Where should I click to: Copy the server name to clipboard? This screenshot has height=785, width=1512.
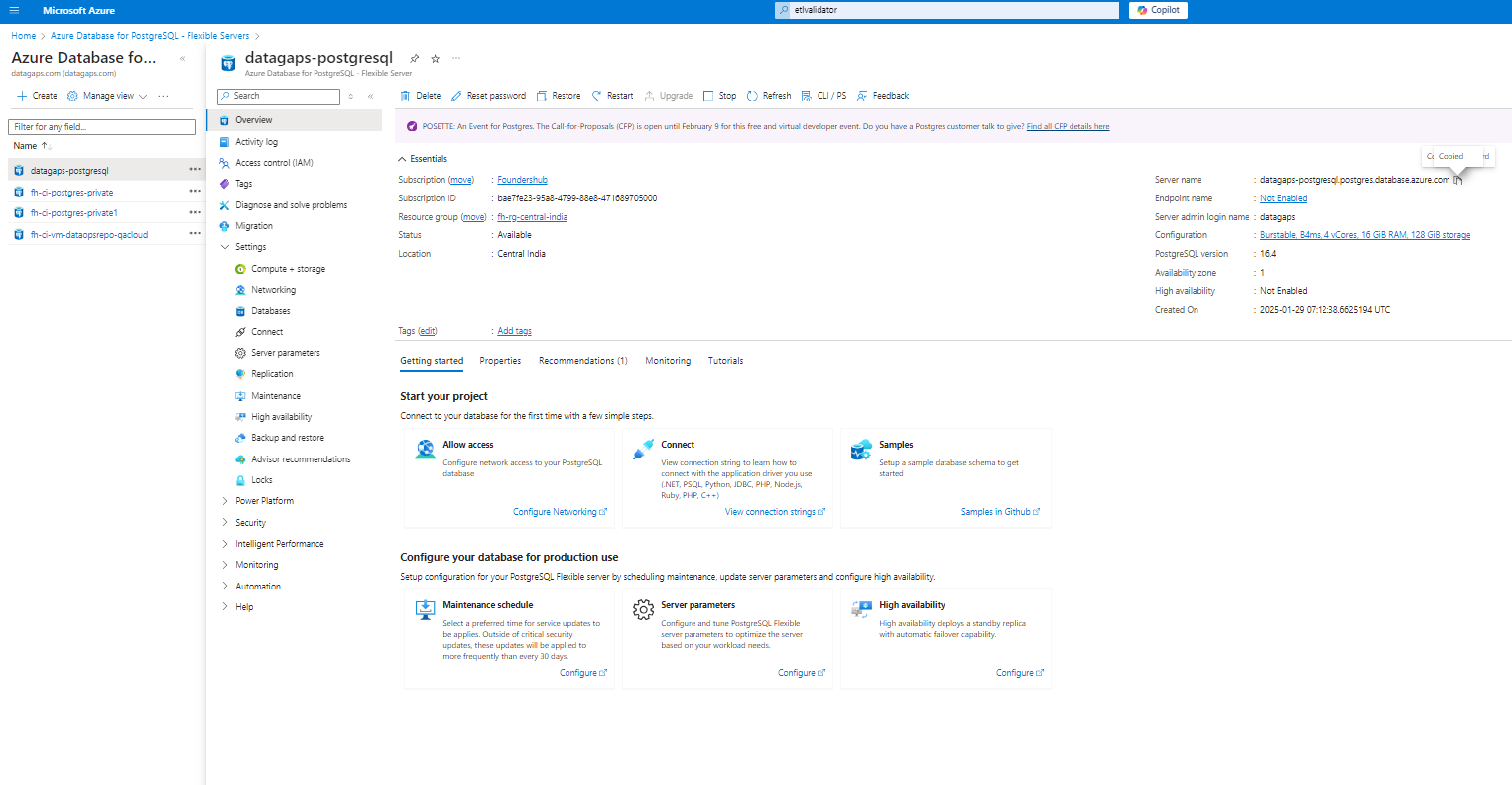pos(1458,180)
